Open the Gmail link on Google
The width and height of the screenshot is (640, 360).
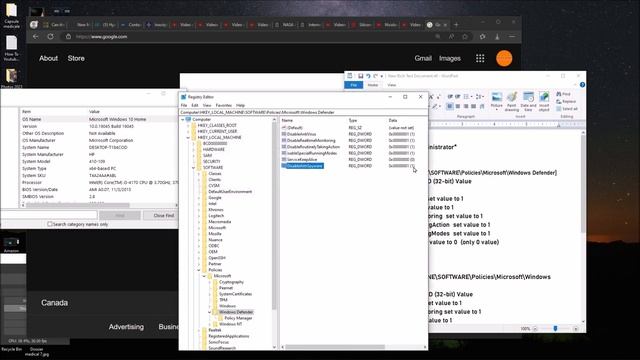click(x=423, y=58)
